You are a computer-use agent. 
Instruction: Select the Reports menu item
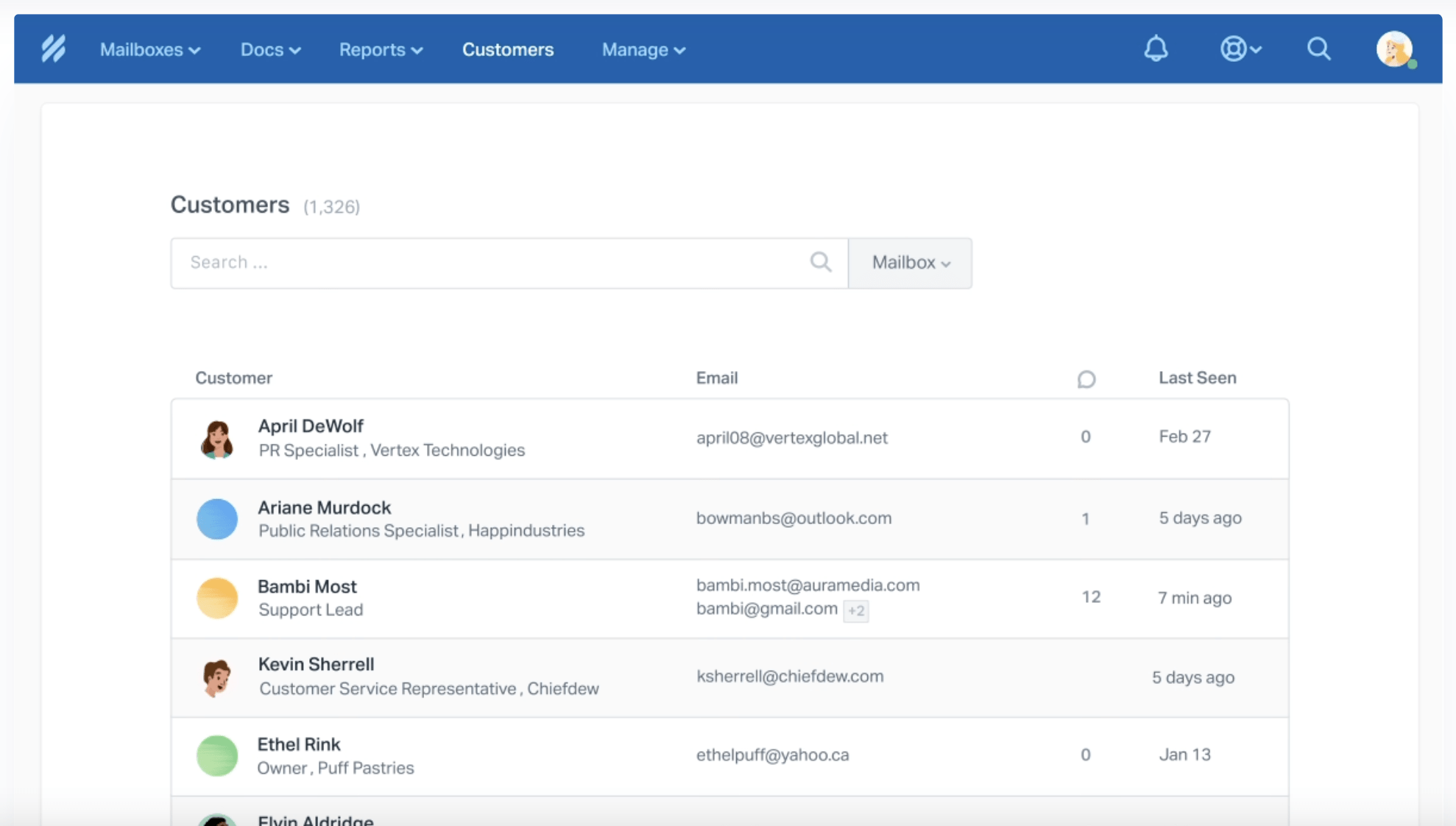379,50
